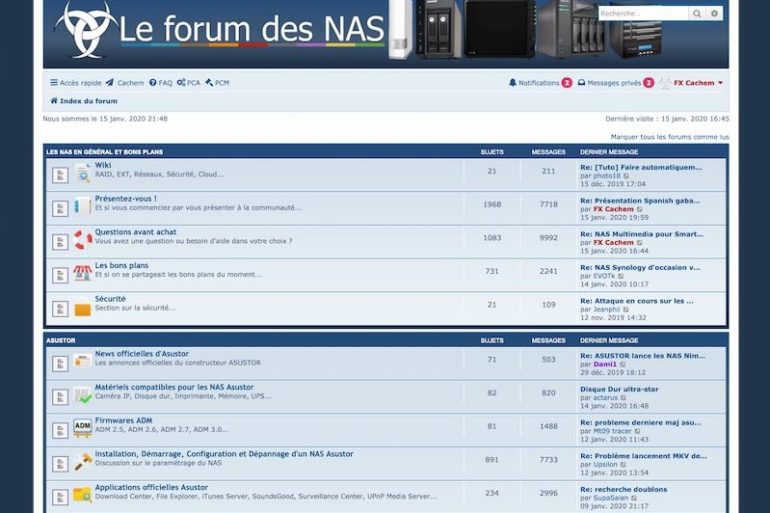
Task: Open Matériels compatibles pour les NAS Asustor
Action: point(174,387)
